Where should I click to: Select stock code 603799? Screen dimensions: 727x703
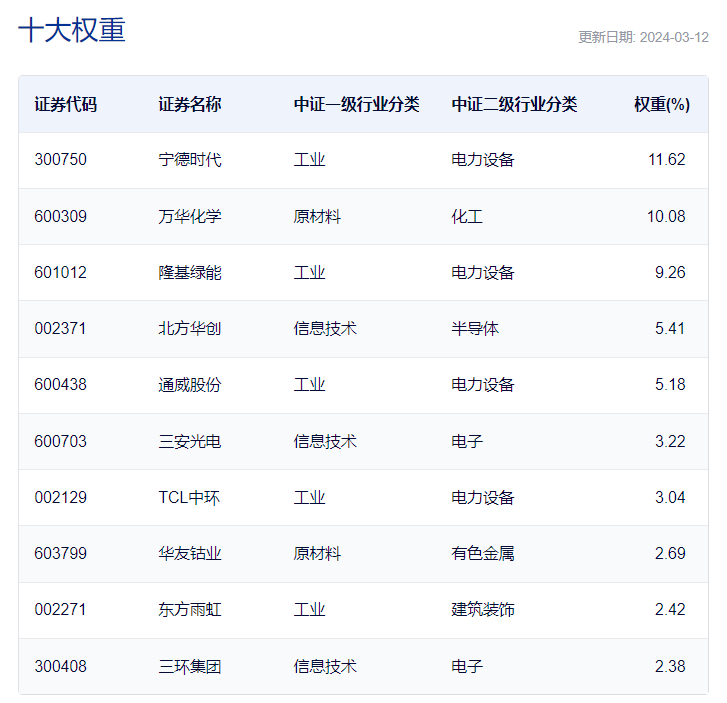click(x=61, y=553)
